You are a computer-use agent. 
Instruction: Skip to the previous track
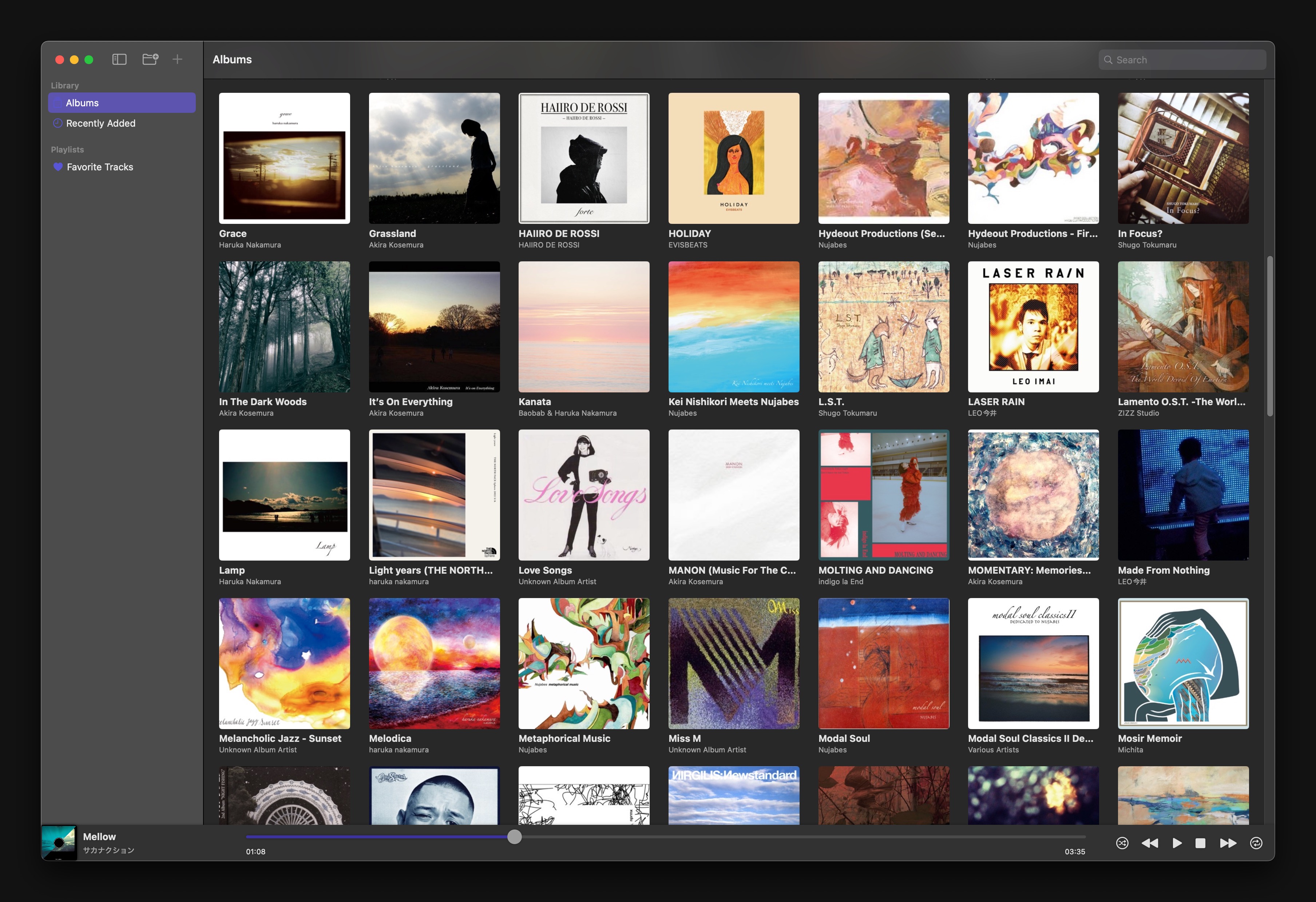(1150, 843)
